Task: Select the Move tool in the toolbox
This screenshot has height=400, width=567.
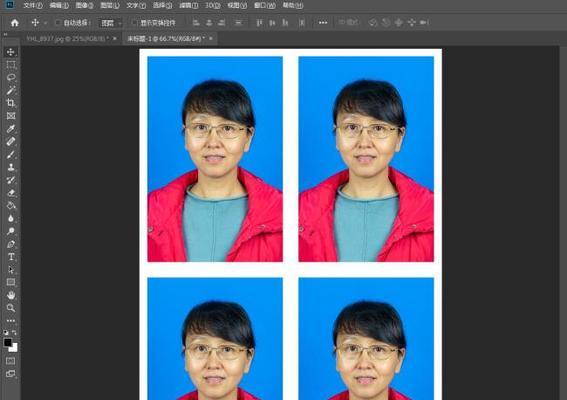Action: pyautogui.click(x=11, y=52)
